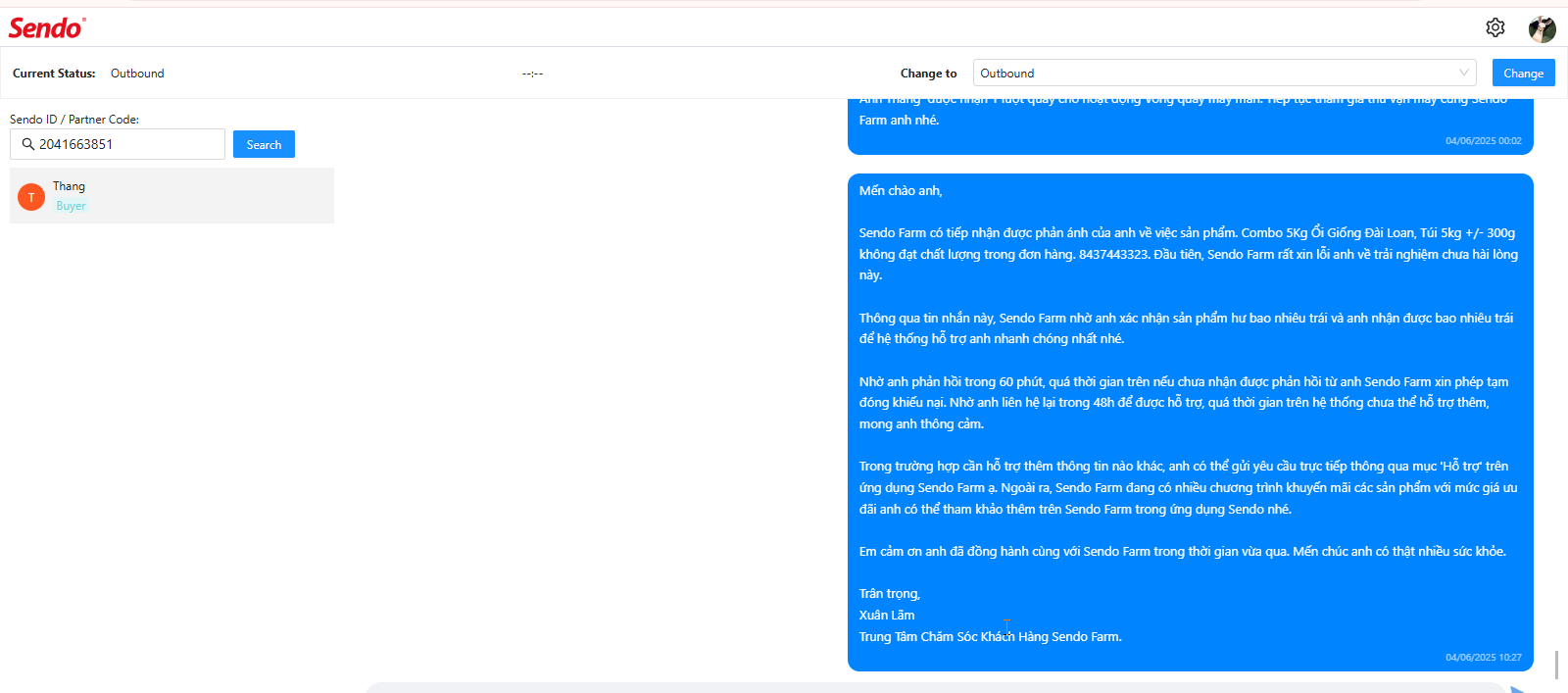
Task: Click the --:-- timer display
Action: tap(532, 74)
